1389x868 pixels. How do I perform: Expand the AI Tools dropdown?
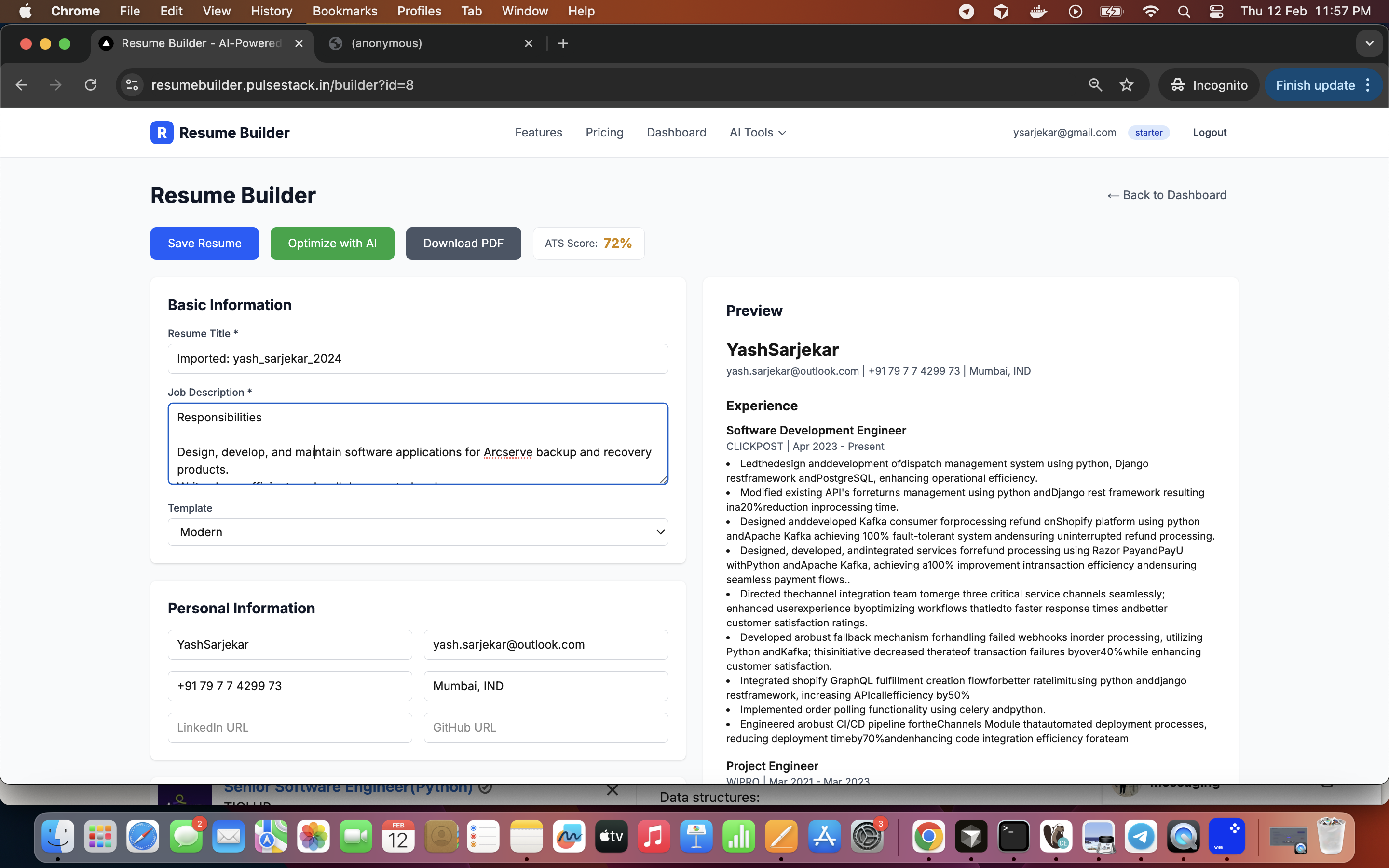[x=757, y=133]
